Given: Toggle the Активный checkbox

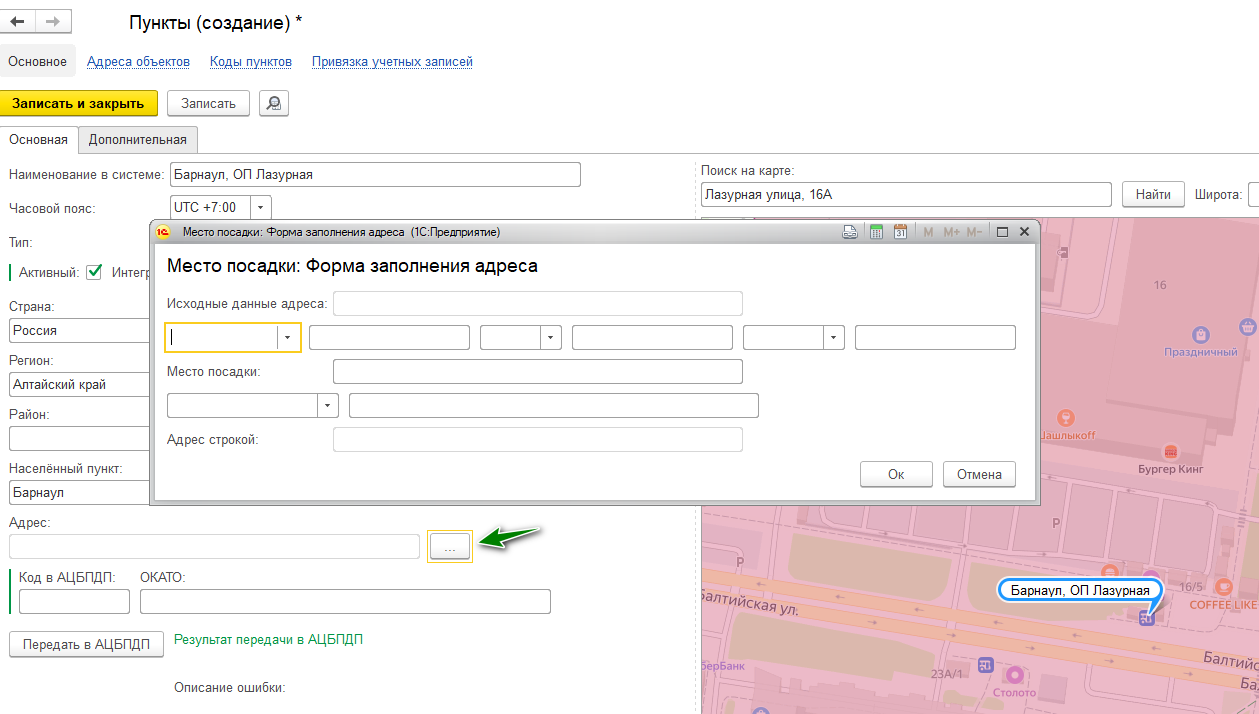Looking at the screenshot, I should pos(95,272).
